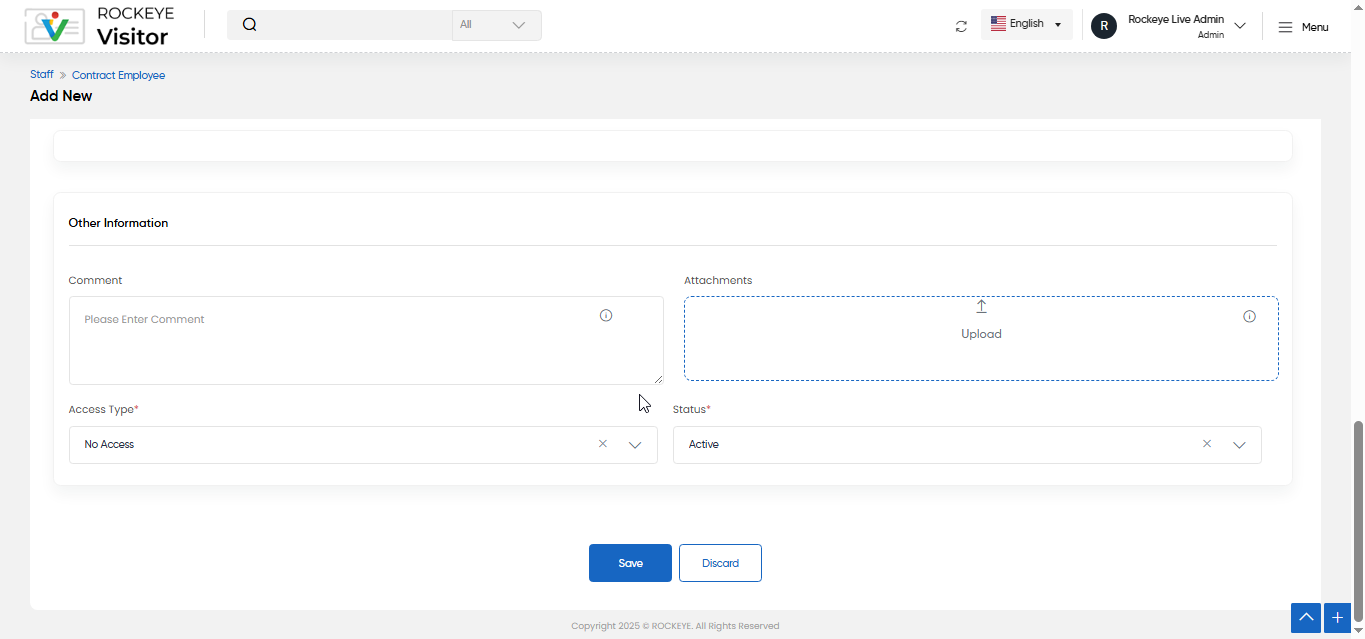Click the R user avatar

1104,26
